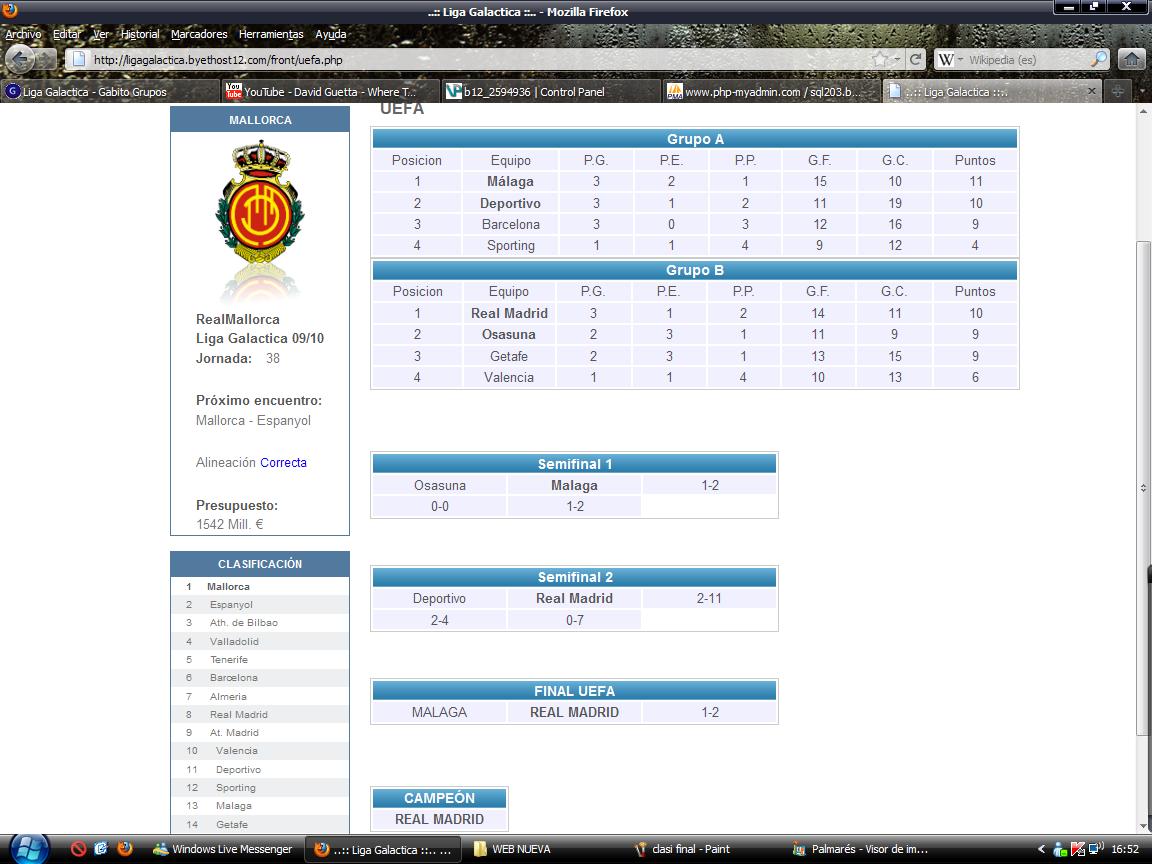Viewport: 1152px width, 864px height.
Task: Launch Firefox from the quick launch bar
Action: tap(124, 849)
